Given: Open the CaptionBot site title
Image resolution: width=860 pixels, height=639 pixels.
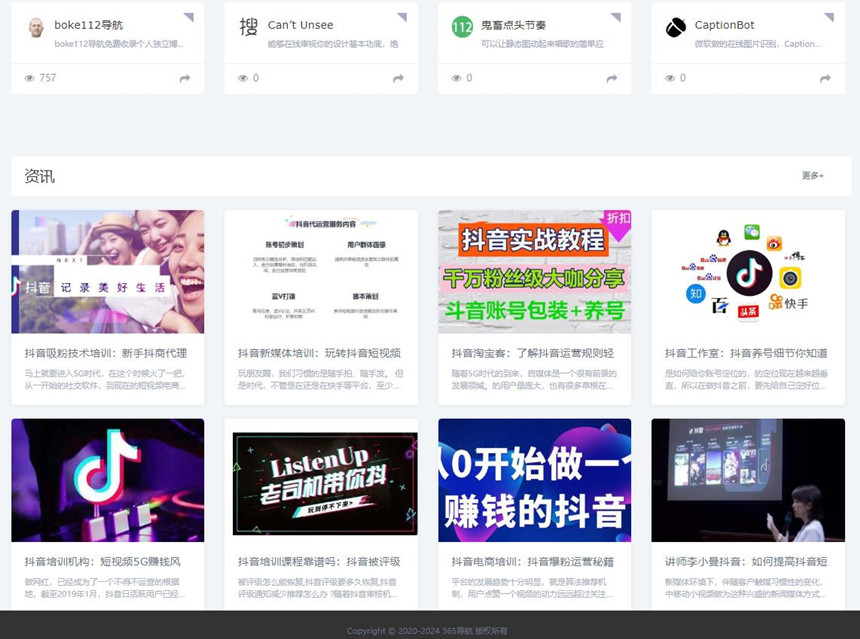Looking at the screenshot, I should click(725, 25).
